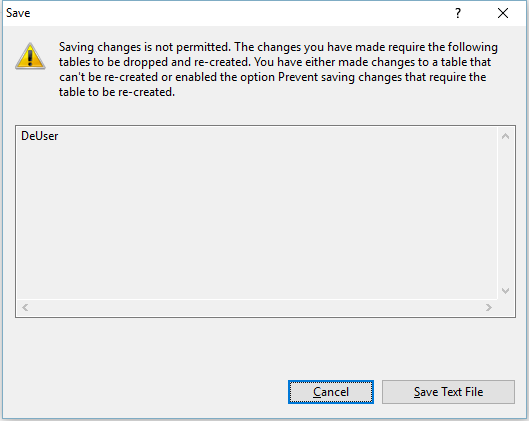Click the corner square where both scrollbars meet
Image resolution: width=529 pixels, height=421 pixels.
pos(505,307)
